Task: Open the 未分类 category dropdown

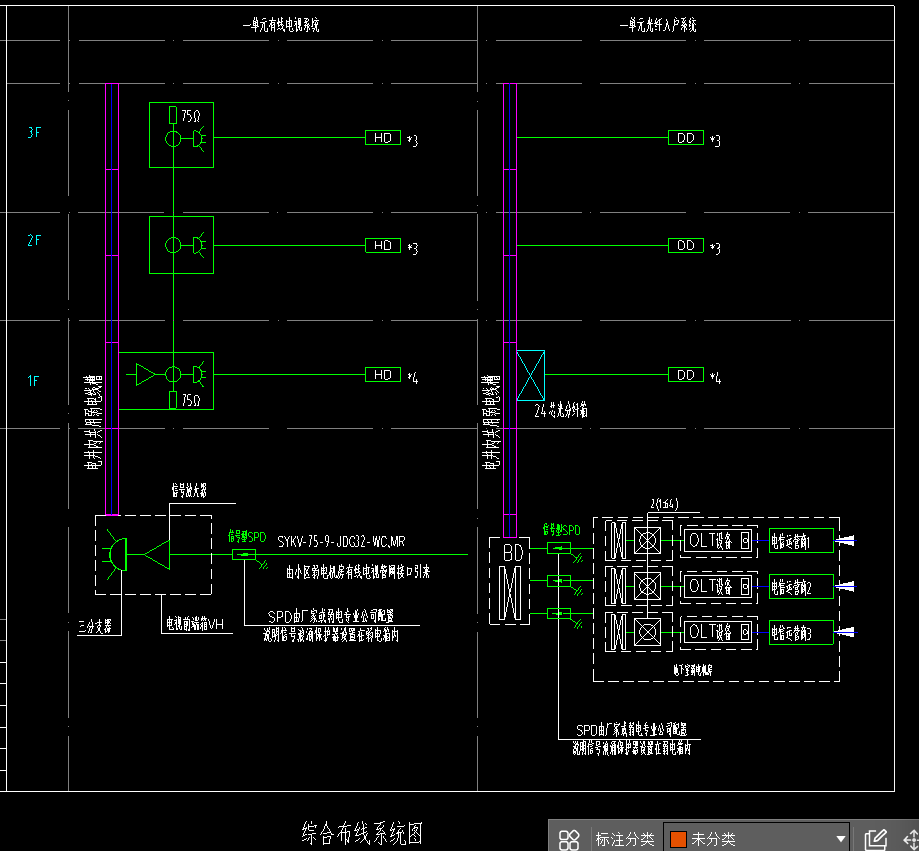Action: coord(757,839)
